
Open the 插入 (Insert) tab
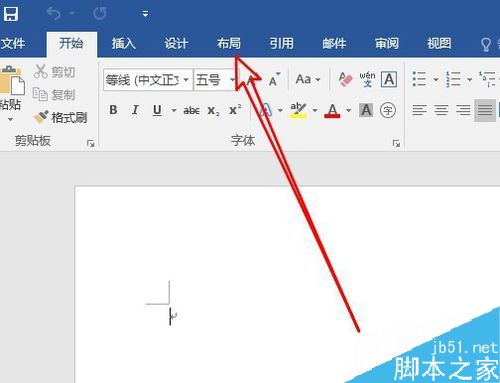(124, 43)
